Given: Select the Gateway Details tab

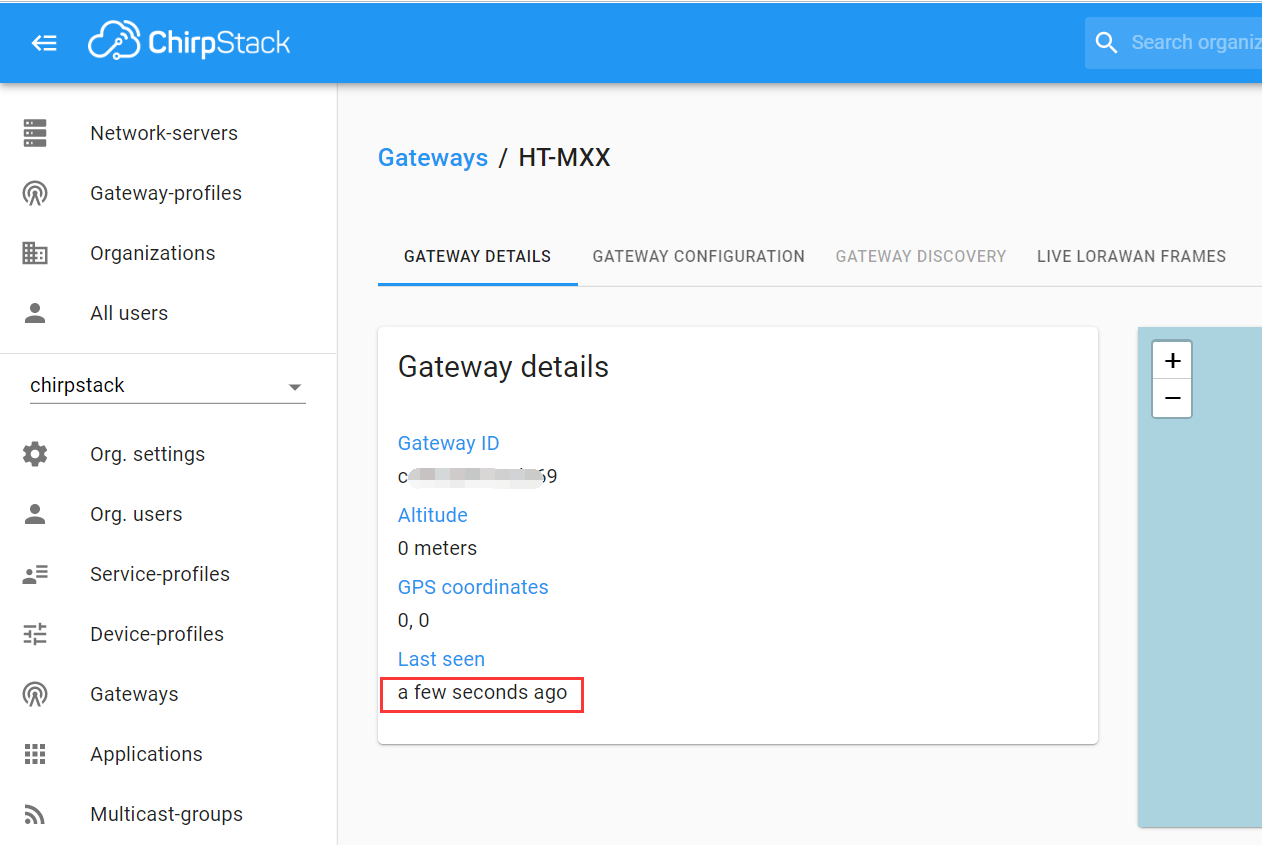Looking at the screenshot, I should pyautogui.click(x=477, y=256).
